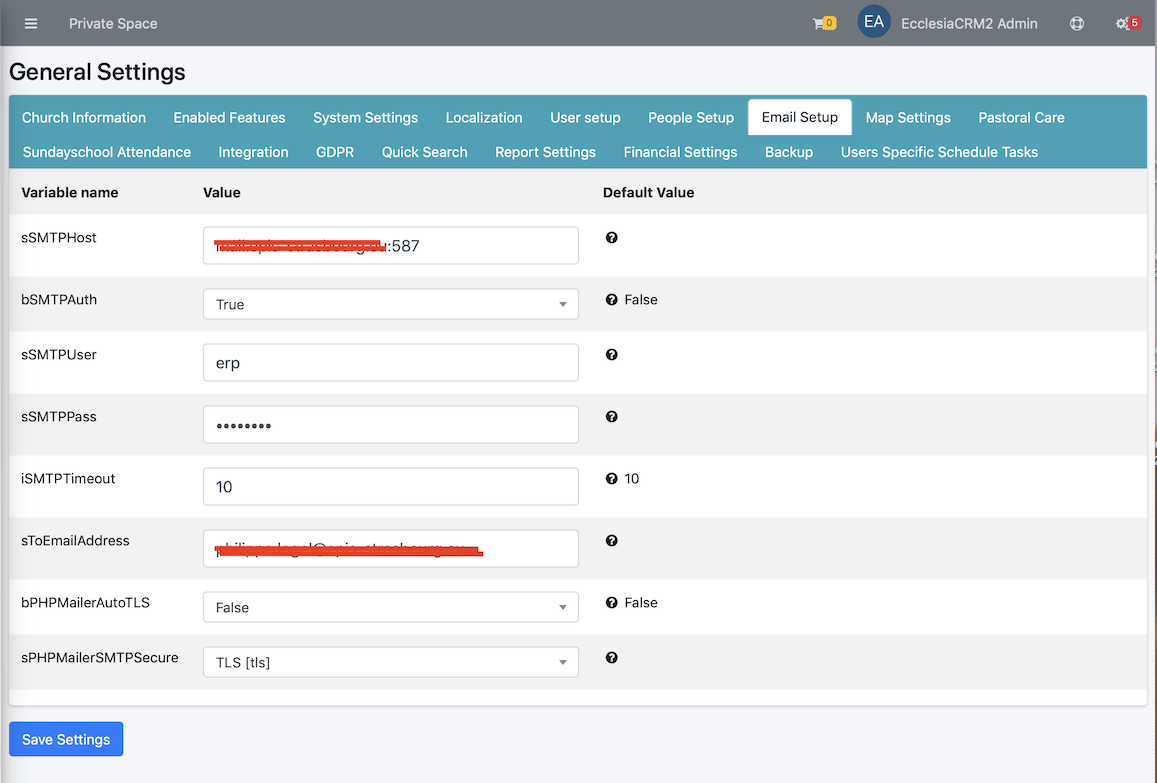Click the General Settings page heading
This screenshot has height=783, width=1157.
pos(97,72)
